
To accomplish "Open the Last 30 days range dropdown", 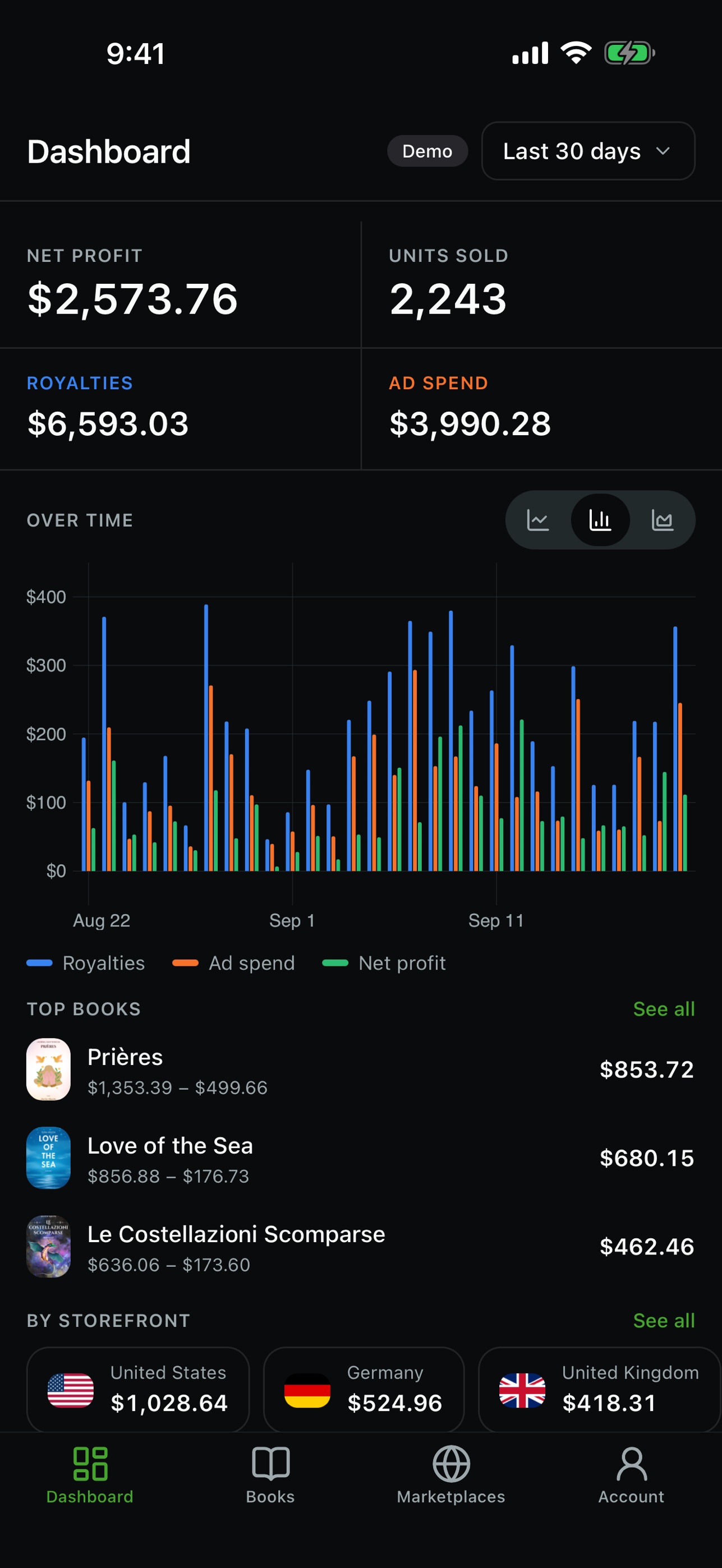I will [x=588, y=151].
